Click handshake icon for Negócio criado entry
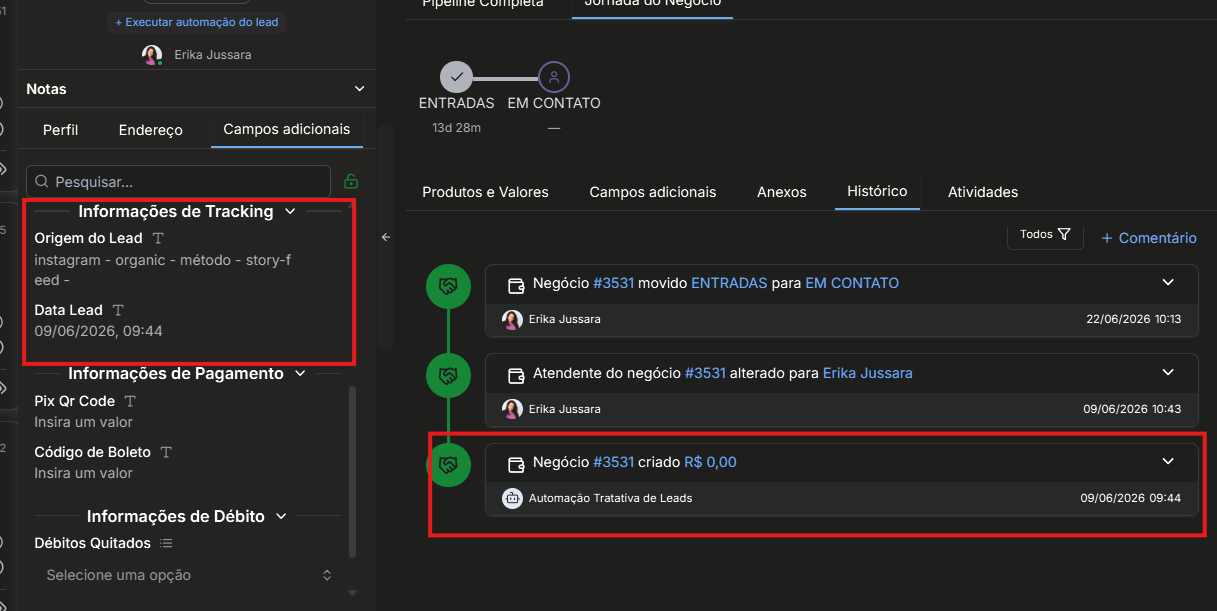1217x611 pixels. coord(448,465)
